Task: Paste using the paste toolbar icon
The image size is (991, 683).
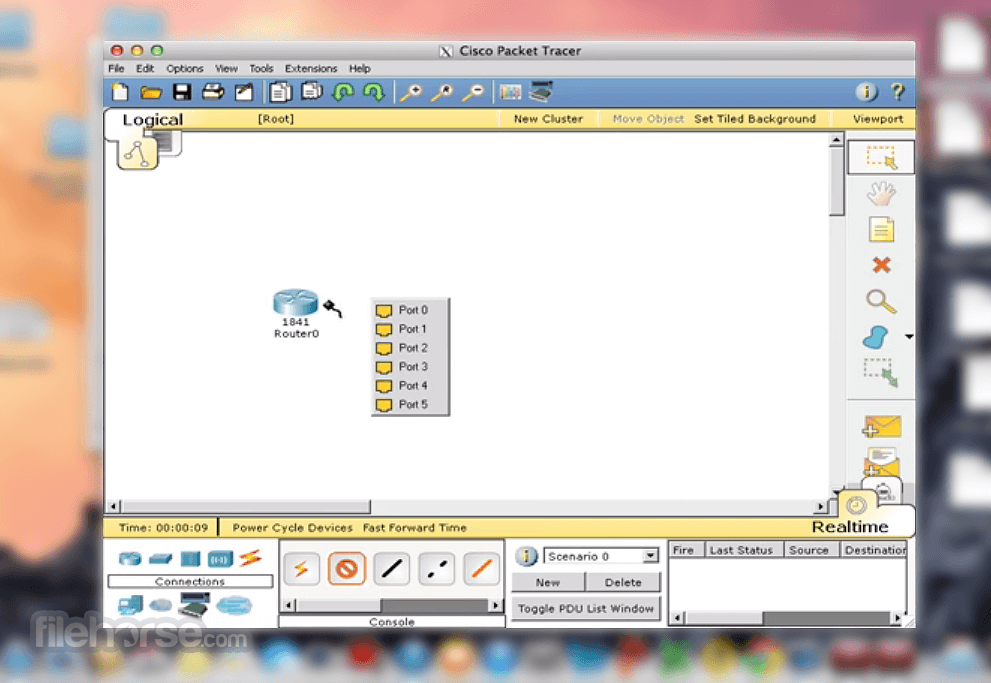Action: (312, 92)
